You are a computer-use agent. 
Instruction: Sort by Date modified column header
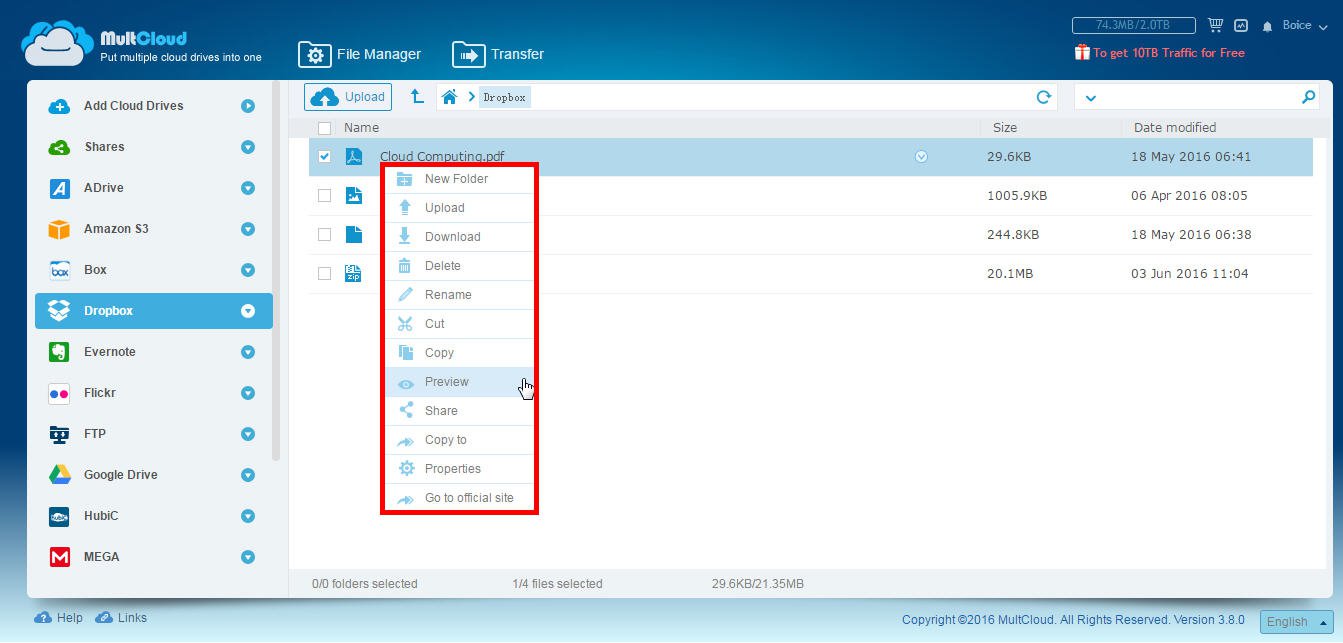click(1175, 128)
